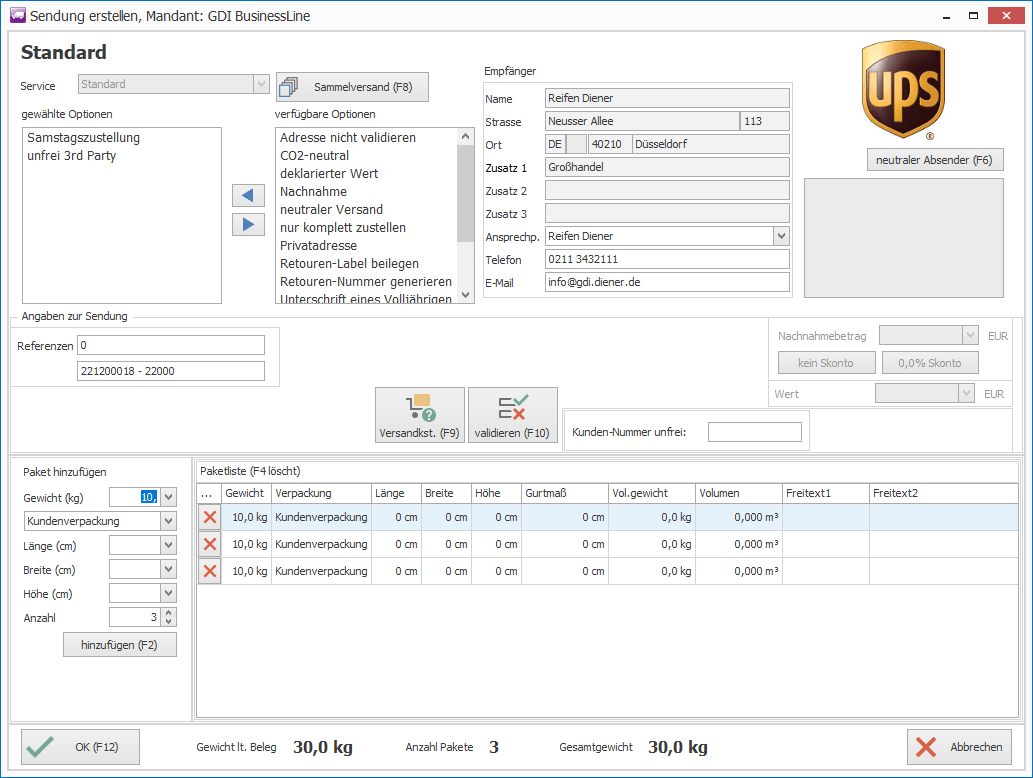Delete the second package row with red X

tap(210, 544)
